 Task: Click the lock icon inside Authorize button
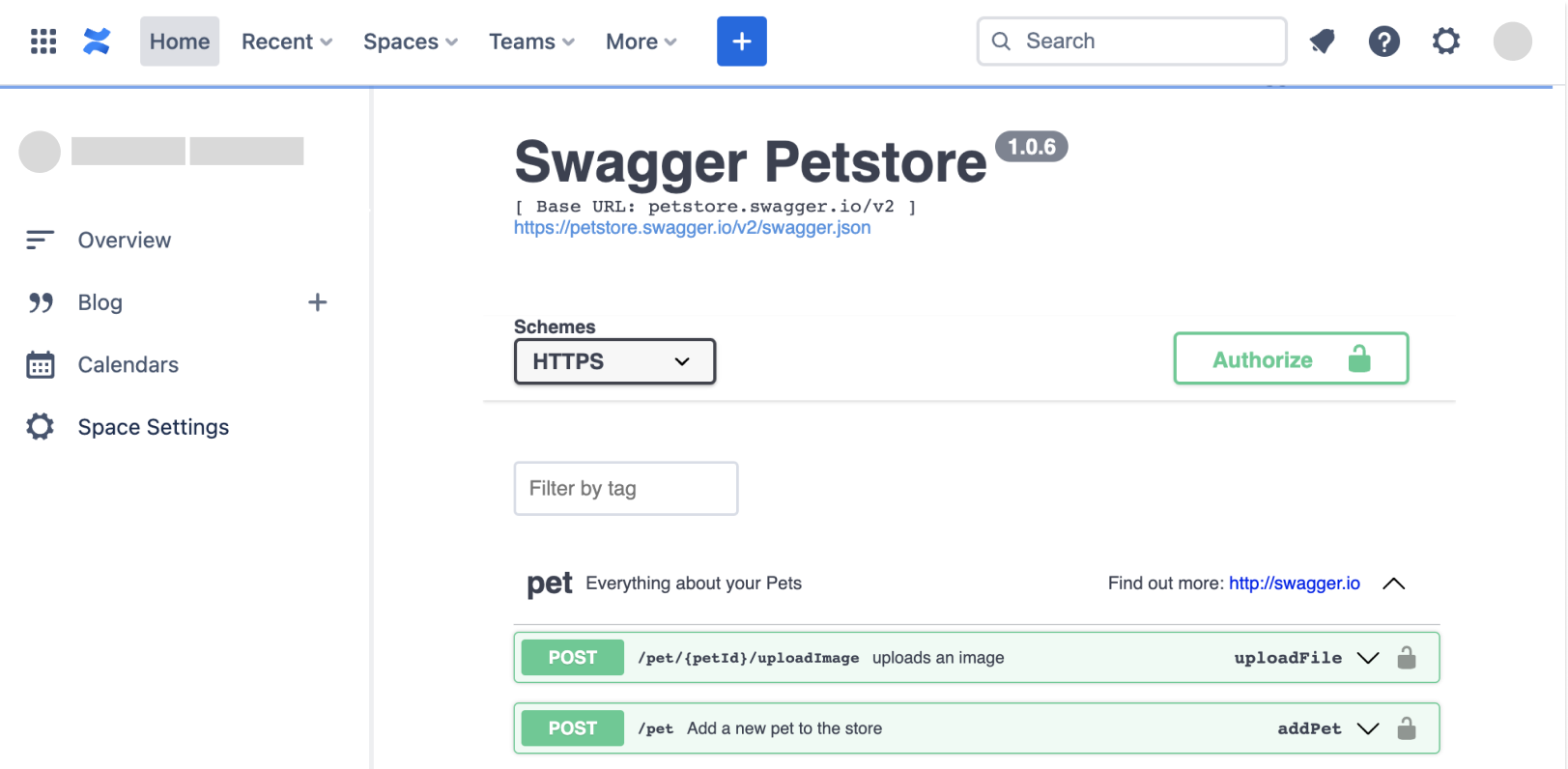1359,358
